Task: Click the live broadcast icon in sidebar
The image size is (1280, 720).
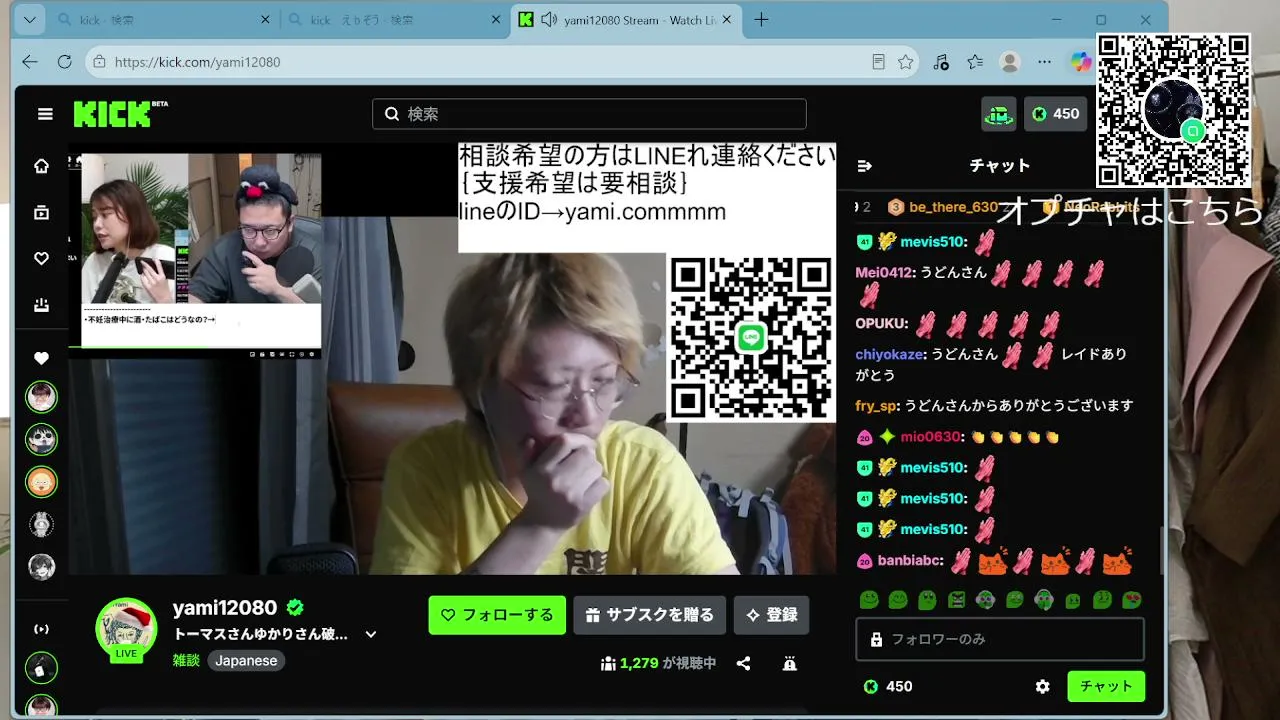Action: click(41, 629)
